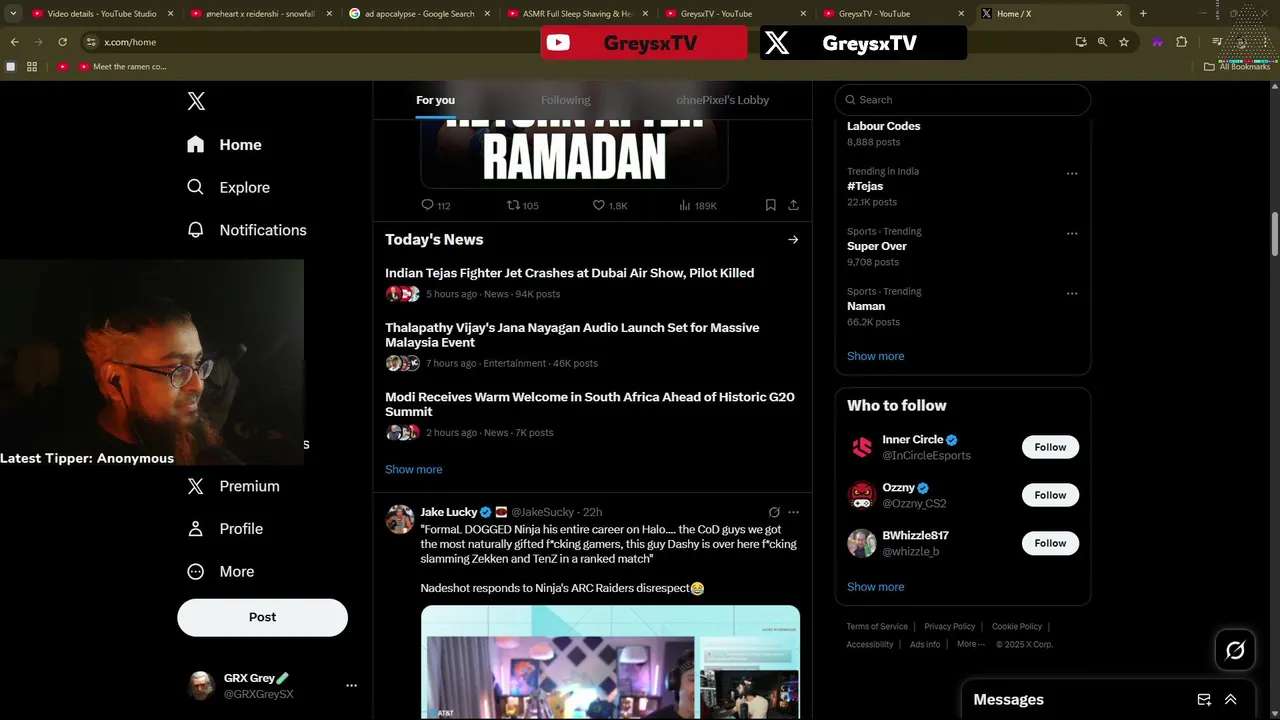Image resolution: width=1280 pixels, height=720 pixels.
Task: Reload the page in the browser
Action: [x=62, y=42]
